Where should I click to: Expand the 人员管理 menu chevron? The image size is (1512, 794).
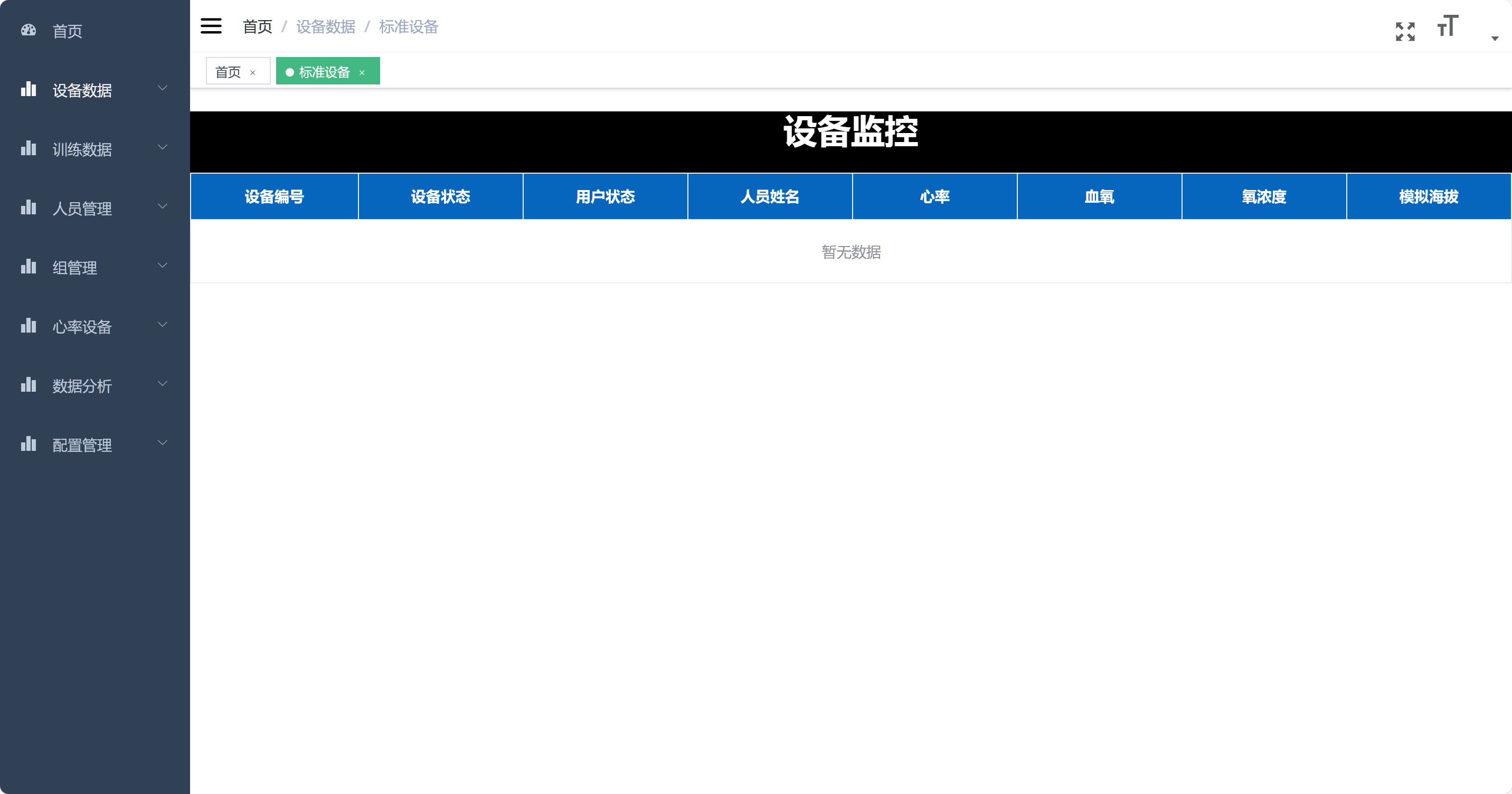[163, 206]
